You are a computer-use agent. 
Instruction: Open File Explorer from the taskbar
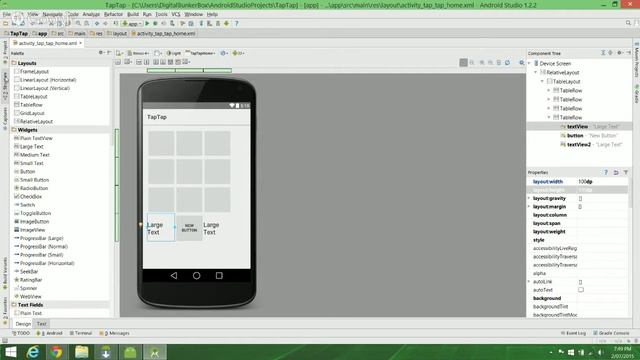(82, 352)
